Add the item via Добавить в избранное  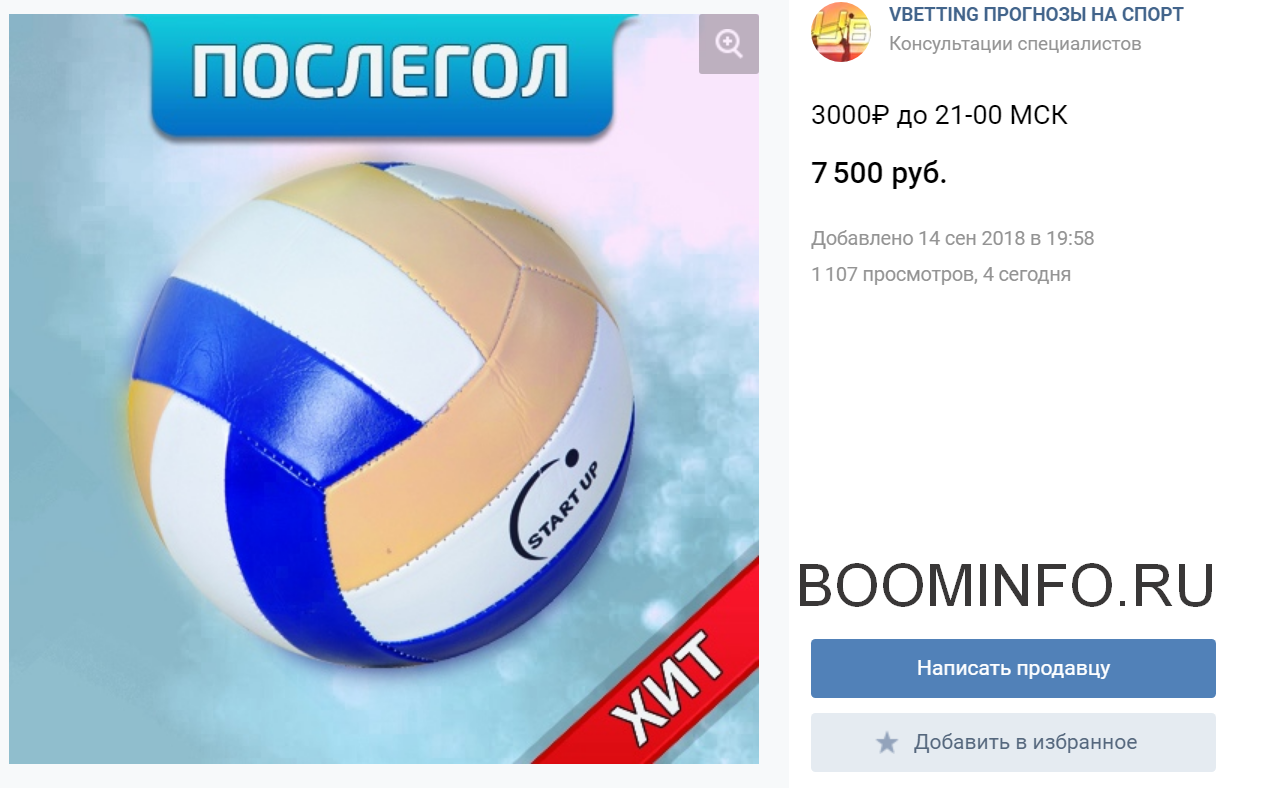click(x=1013, y=742)
